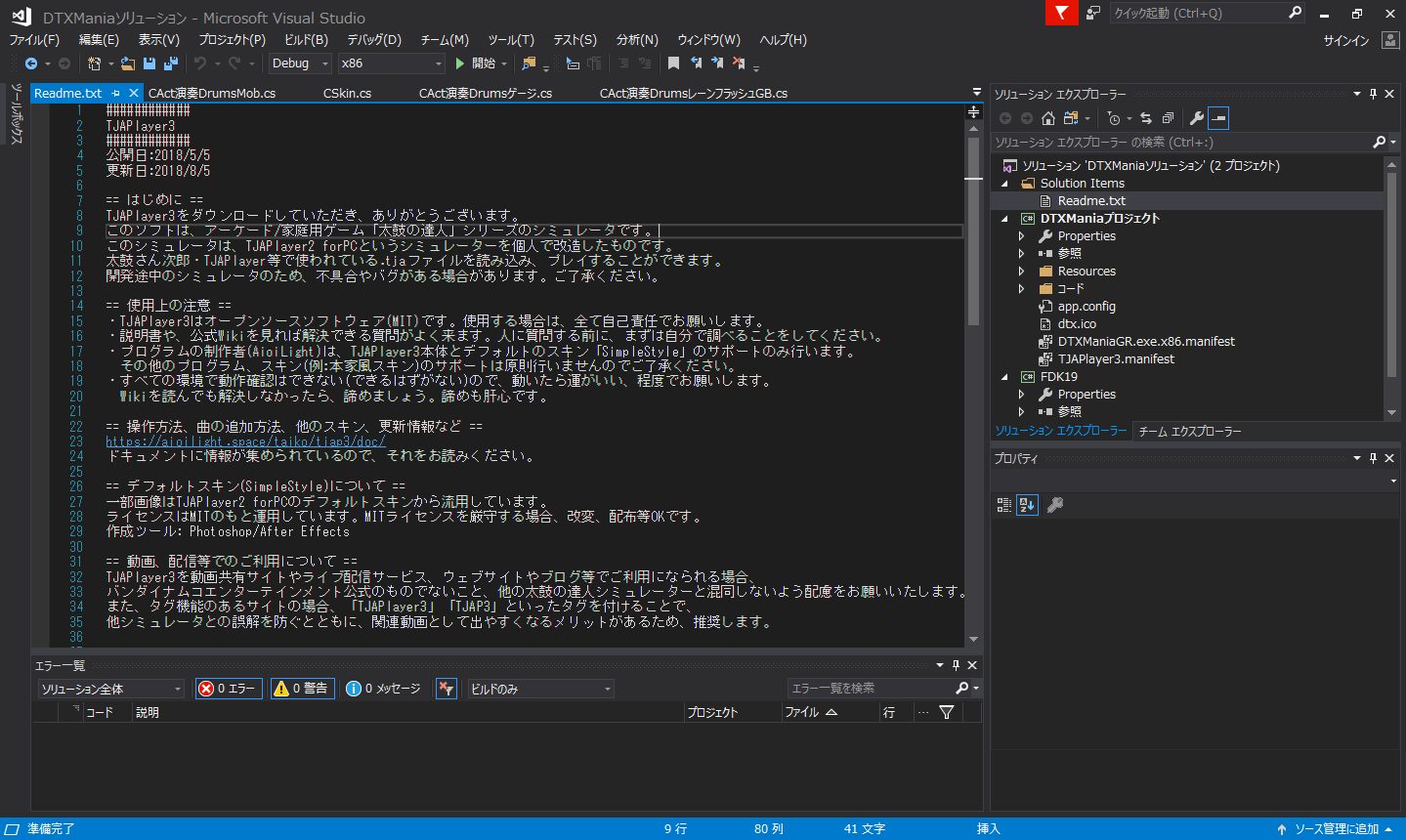Click the Categorized view icon in Properties panel
The width and height of the screenshot is (1406, 840).
1003,505
